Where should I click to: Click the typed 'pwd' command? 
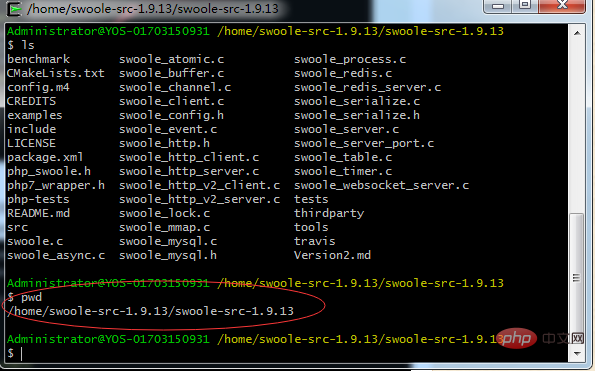click(31, 297)
